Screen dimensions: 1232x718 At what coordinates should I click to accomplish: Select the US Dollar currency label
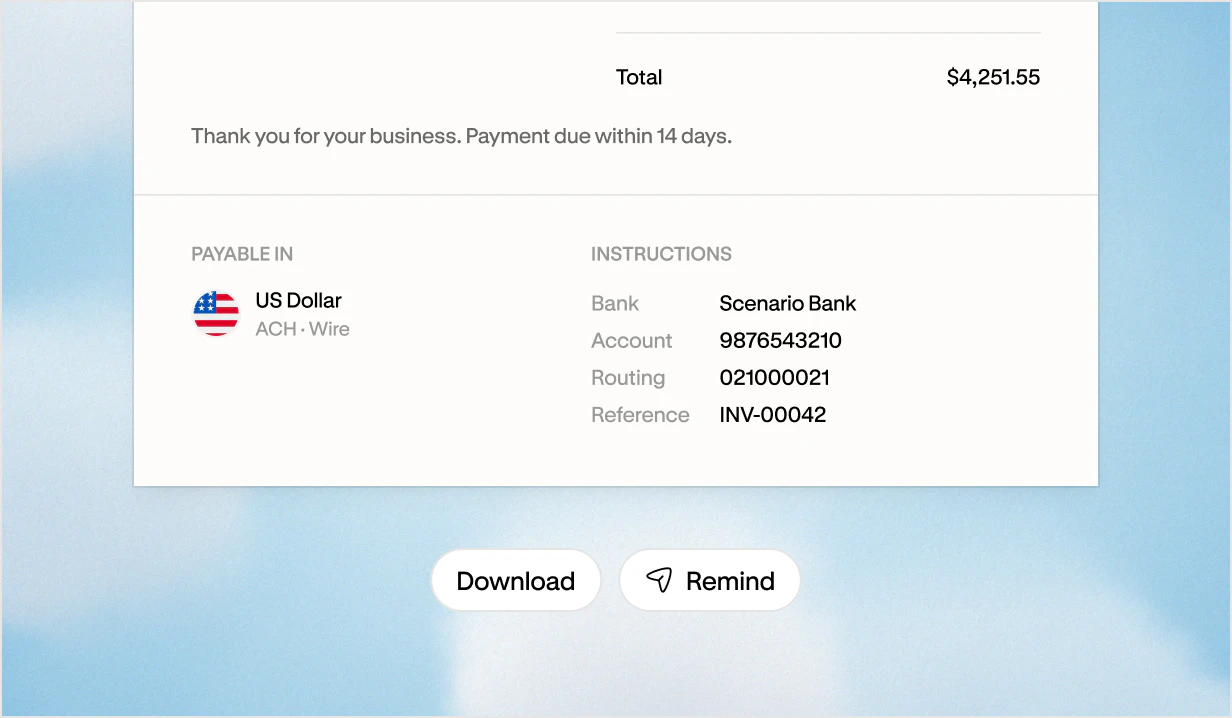pos(298,300)
